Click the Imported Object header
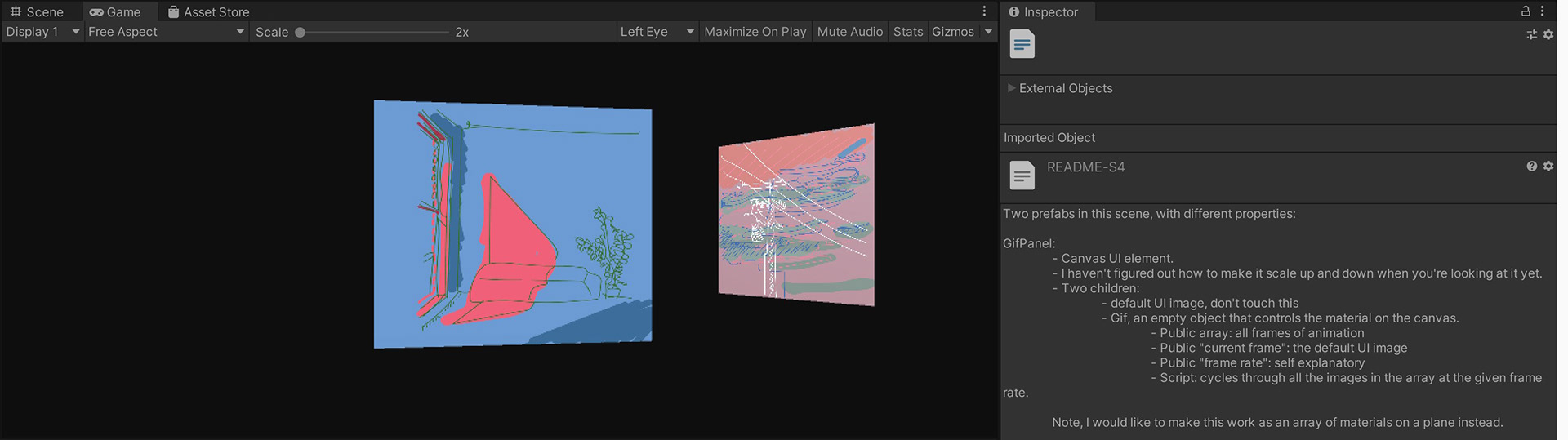 [1049, 138]
